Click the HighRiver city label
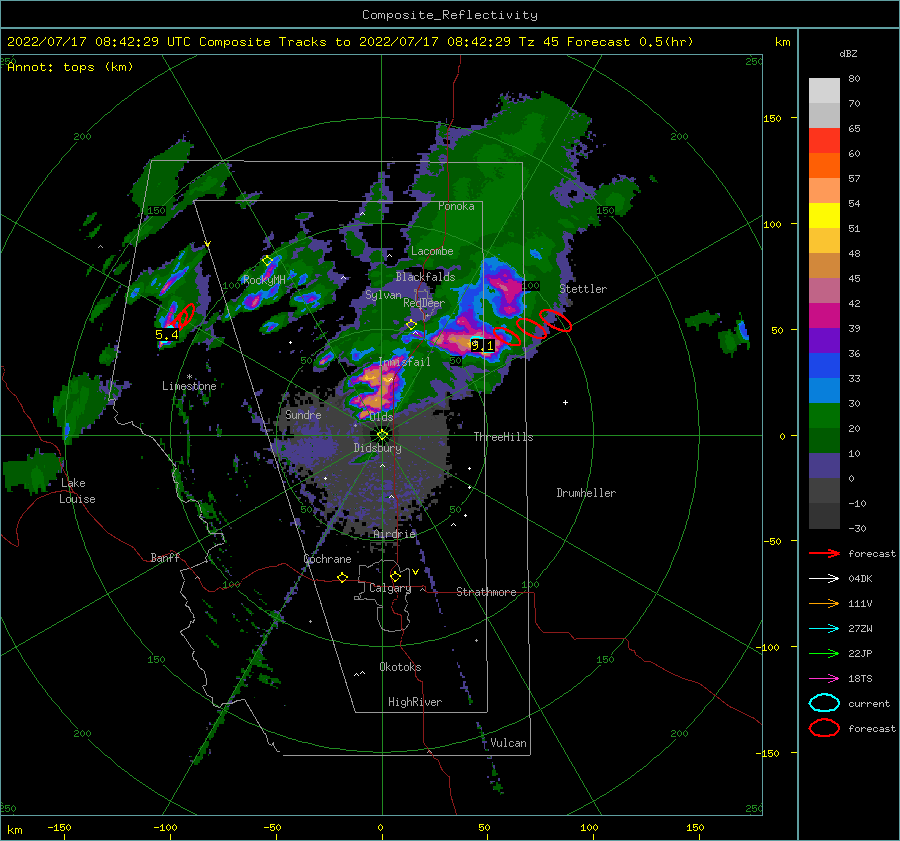900x841 pixels. click(x=415, y=702)
